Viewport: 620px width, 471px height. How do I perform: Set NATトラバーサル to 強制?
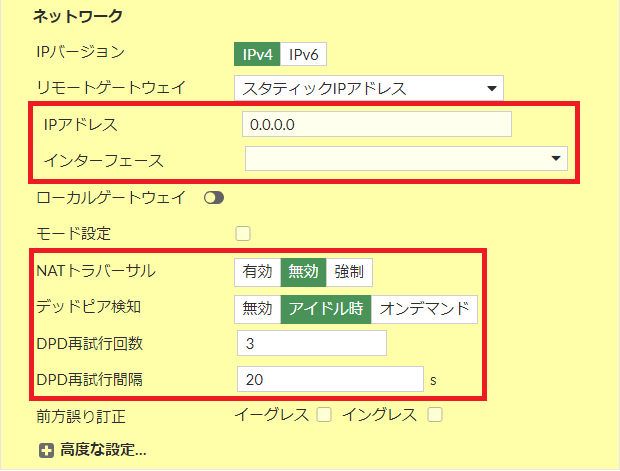tap(349, 272)
